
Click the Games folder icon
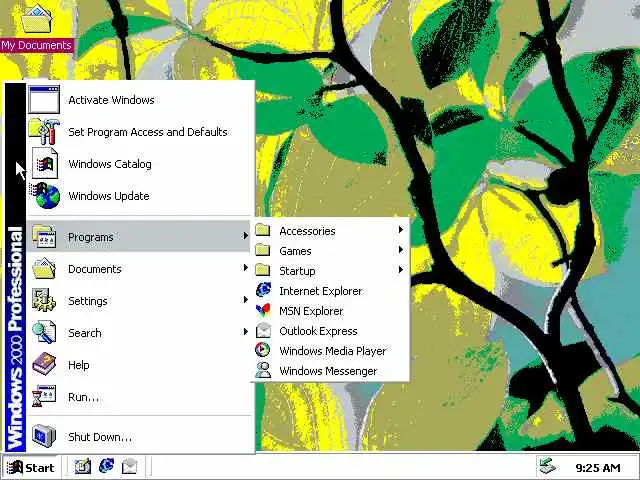pyautogui.click(x=263, y=250)
